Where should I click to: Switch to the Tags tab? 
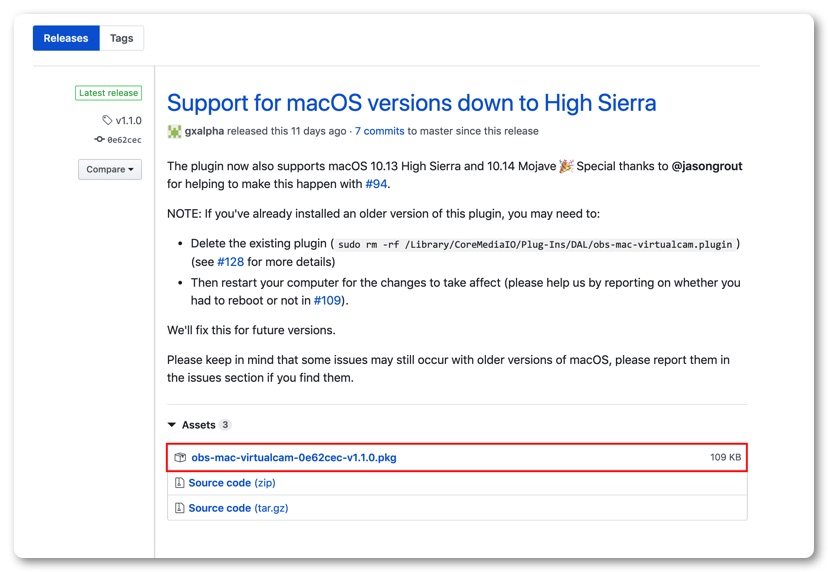pyautogui.click(x=121, y=38)
